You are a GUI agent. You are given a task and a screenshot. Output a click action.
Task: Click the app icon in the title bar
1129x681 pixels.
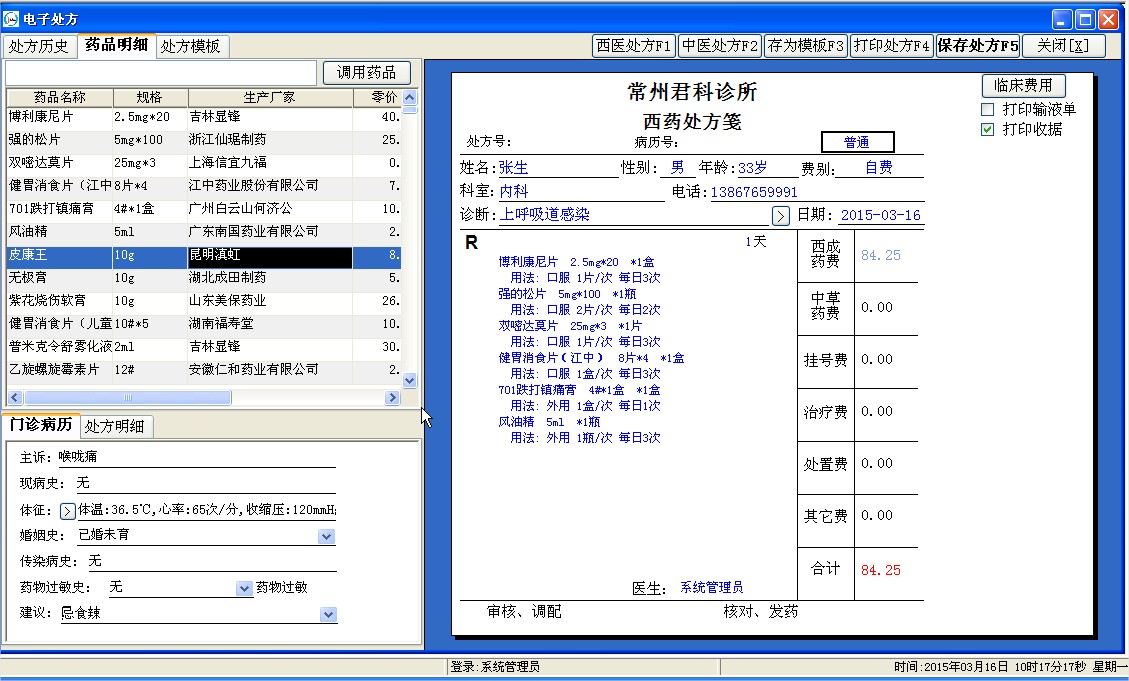click(x=11, y=18)
